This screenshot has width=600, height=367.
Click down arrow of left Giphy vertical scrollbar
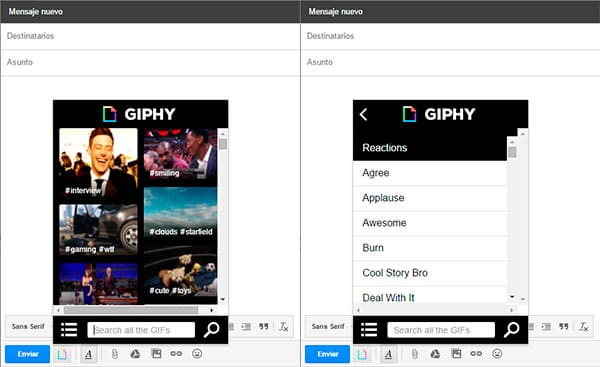pos(223,299)
